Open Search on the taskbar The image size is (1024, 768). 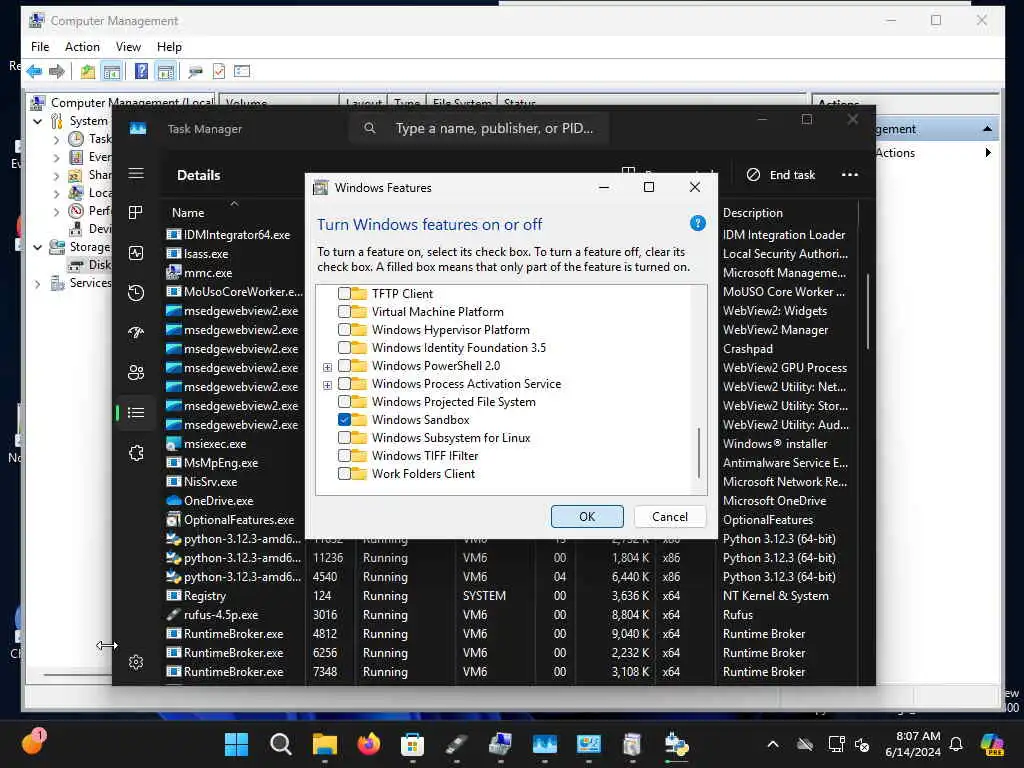point(281,744)
